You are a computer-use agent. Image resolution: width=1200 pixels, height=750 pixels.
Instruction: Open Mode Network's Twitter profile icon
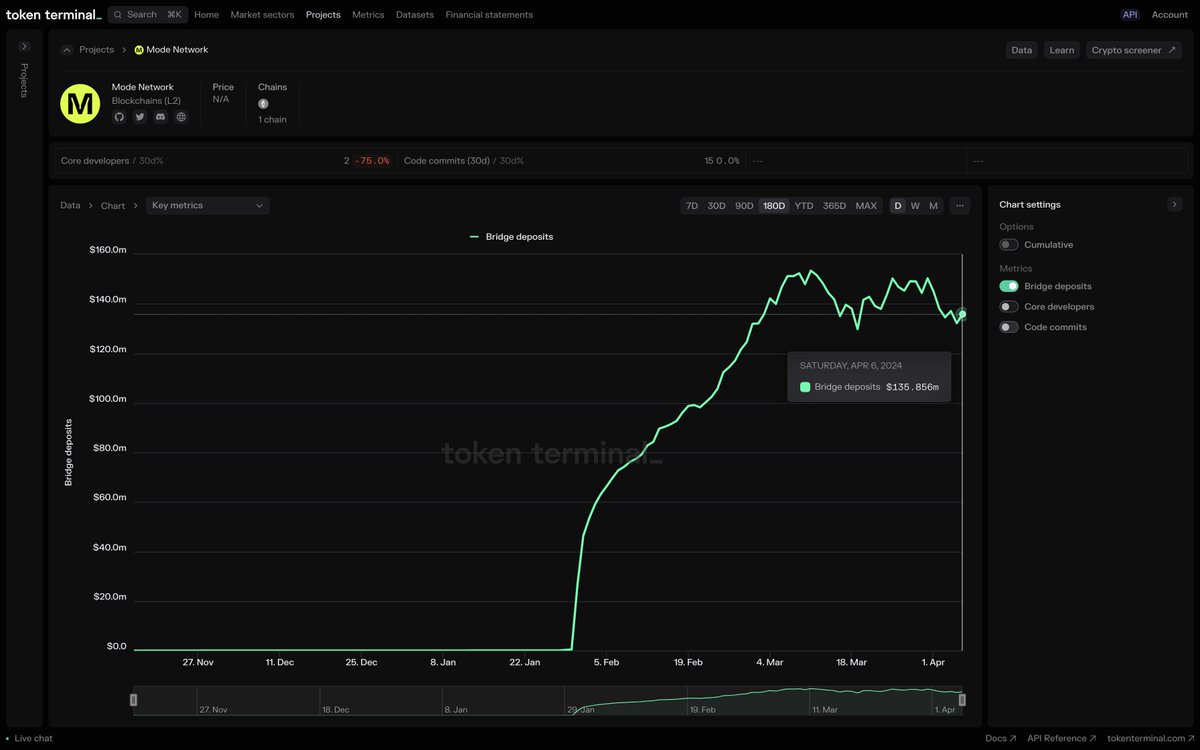(139, 116)
